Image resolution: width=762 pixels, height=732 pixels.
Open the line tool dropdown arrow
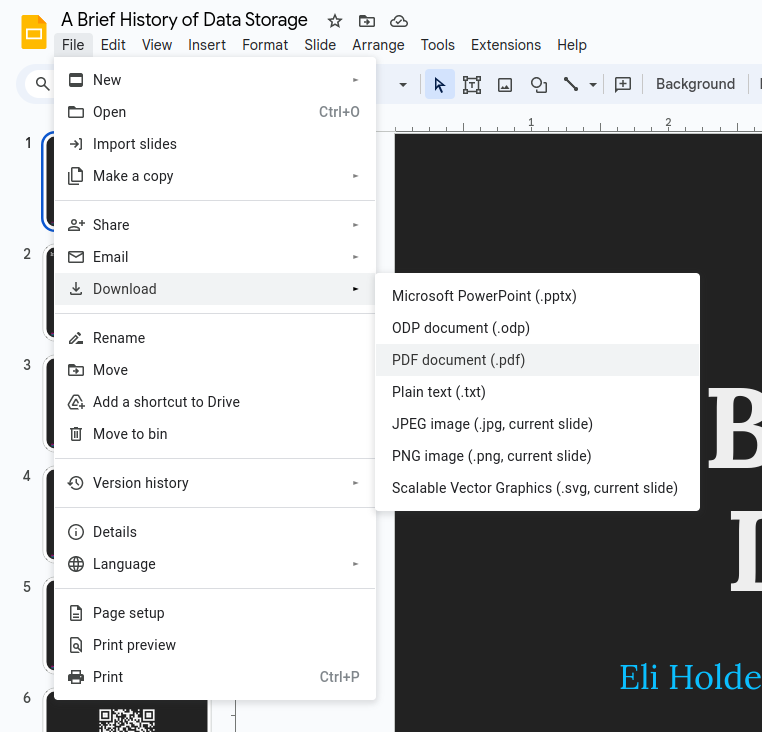(x=593, y=85)
